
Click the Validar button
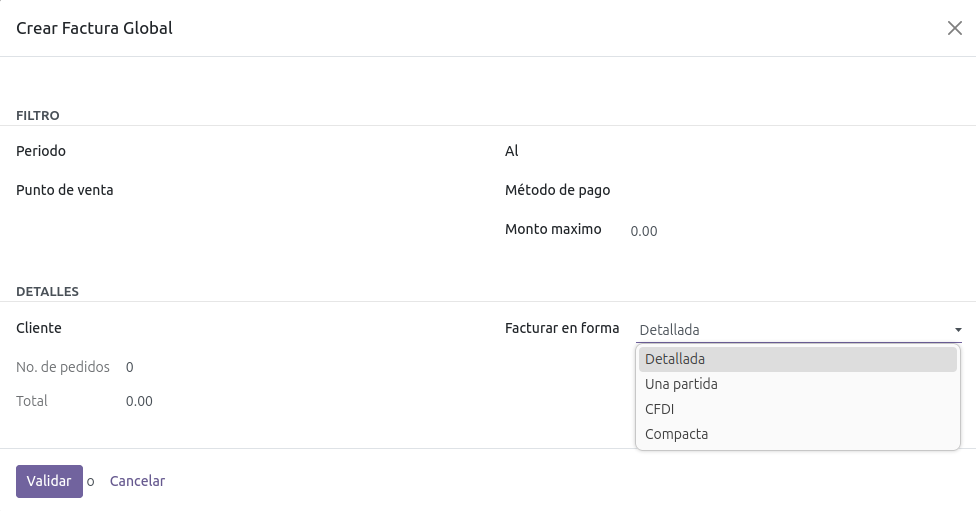(x=49, y=481)
